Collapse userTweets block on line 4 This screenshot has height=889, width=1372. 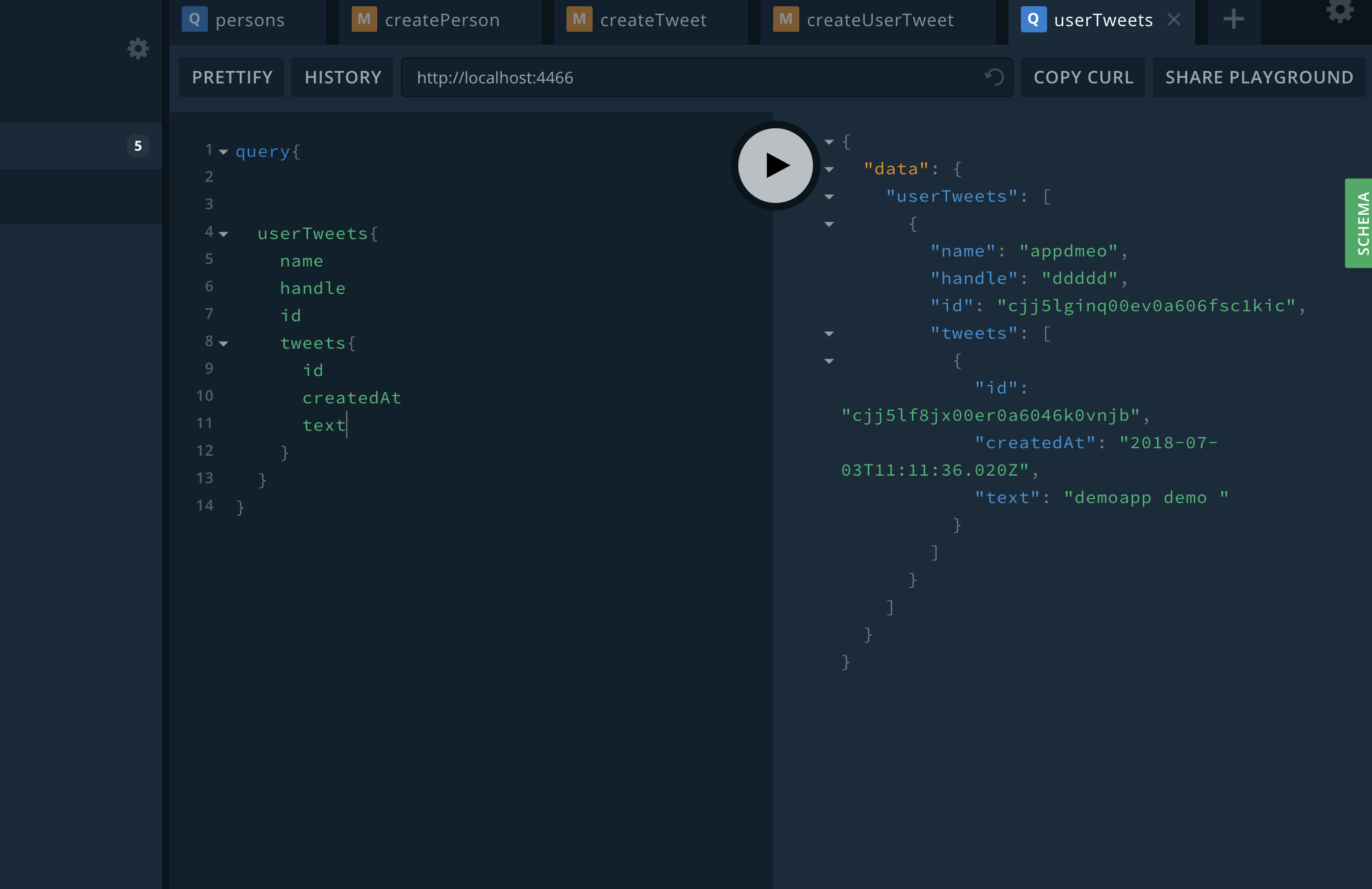click(x=223, y=234)
